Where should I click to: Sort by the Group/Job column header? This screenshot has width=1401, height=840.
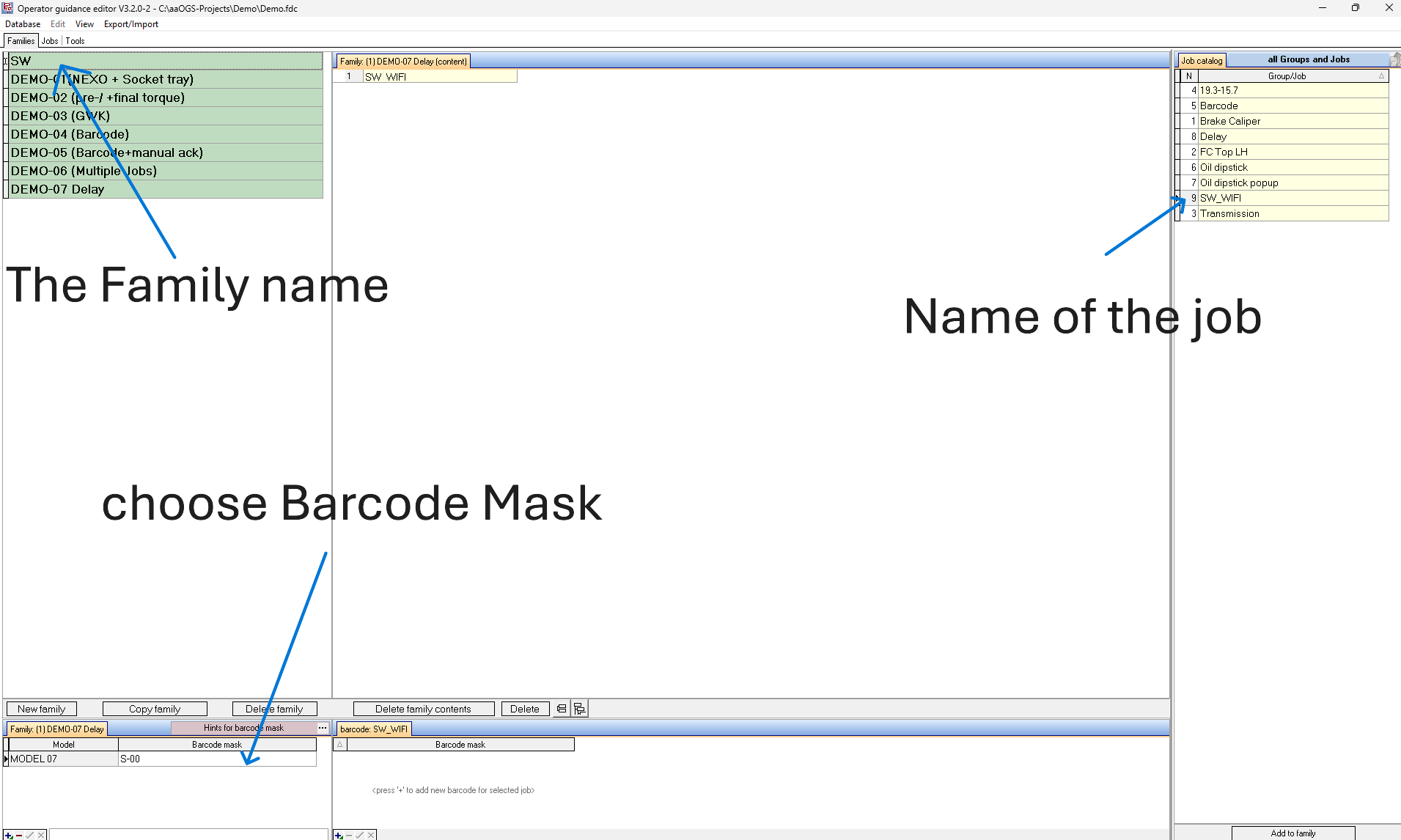1287,76
